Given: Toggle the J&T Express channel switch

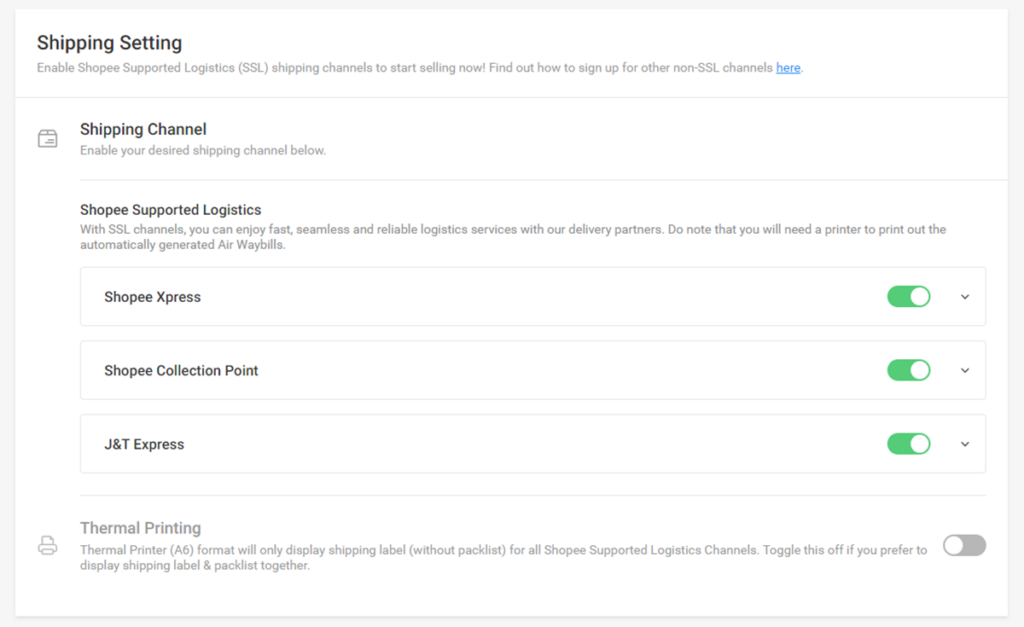Looking at the screenshot, I should [908, 443].
